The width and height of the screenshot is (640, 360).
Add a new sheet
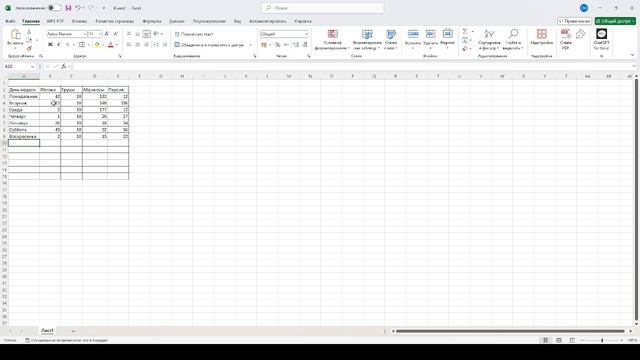(x=73, y=331)
